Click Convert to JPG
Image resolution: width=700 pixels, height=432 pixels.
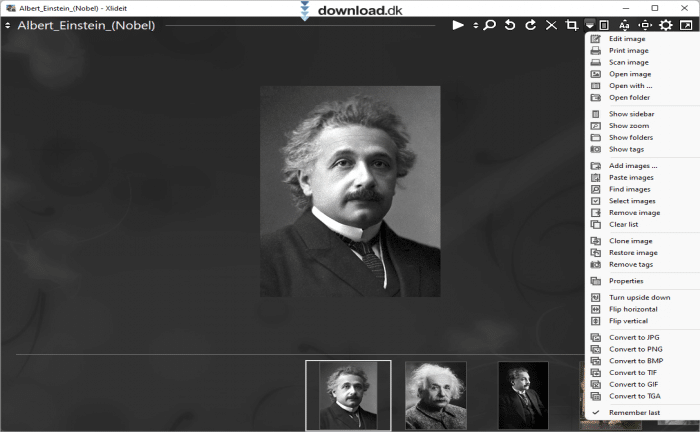[x=634, y=337]
